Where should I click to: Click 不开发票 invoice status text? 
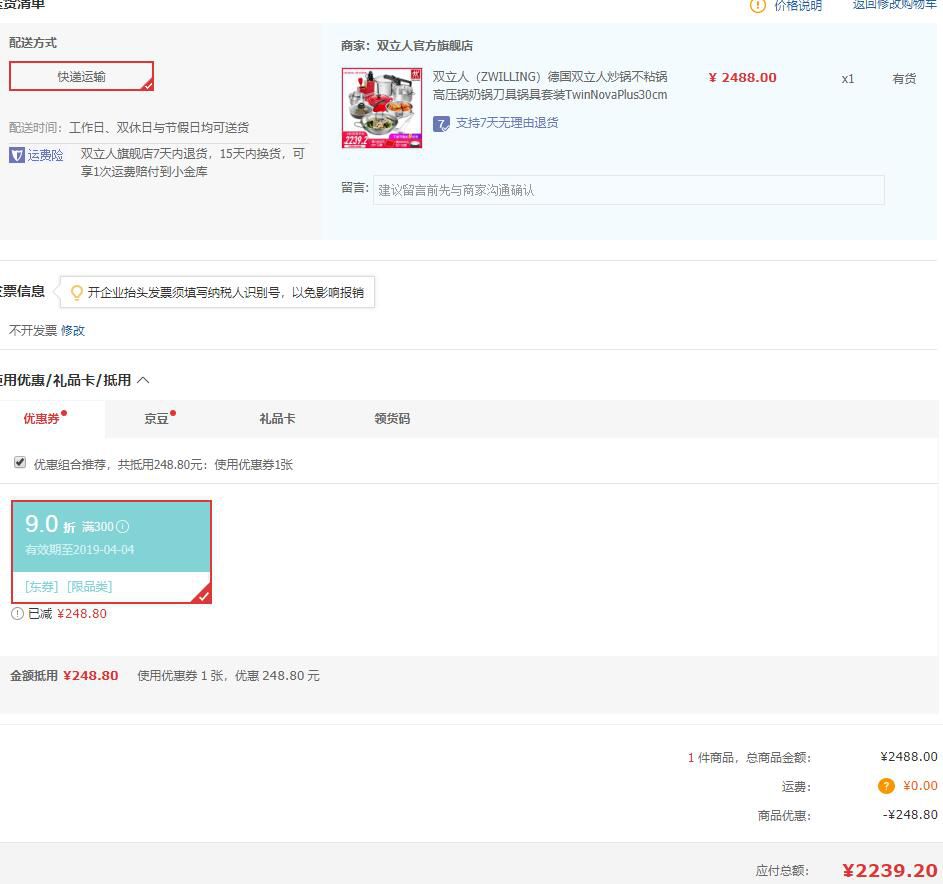pyautogui.click(x=33, y=330)
